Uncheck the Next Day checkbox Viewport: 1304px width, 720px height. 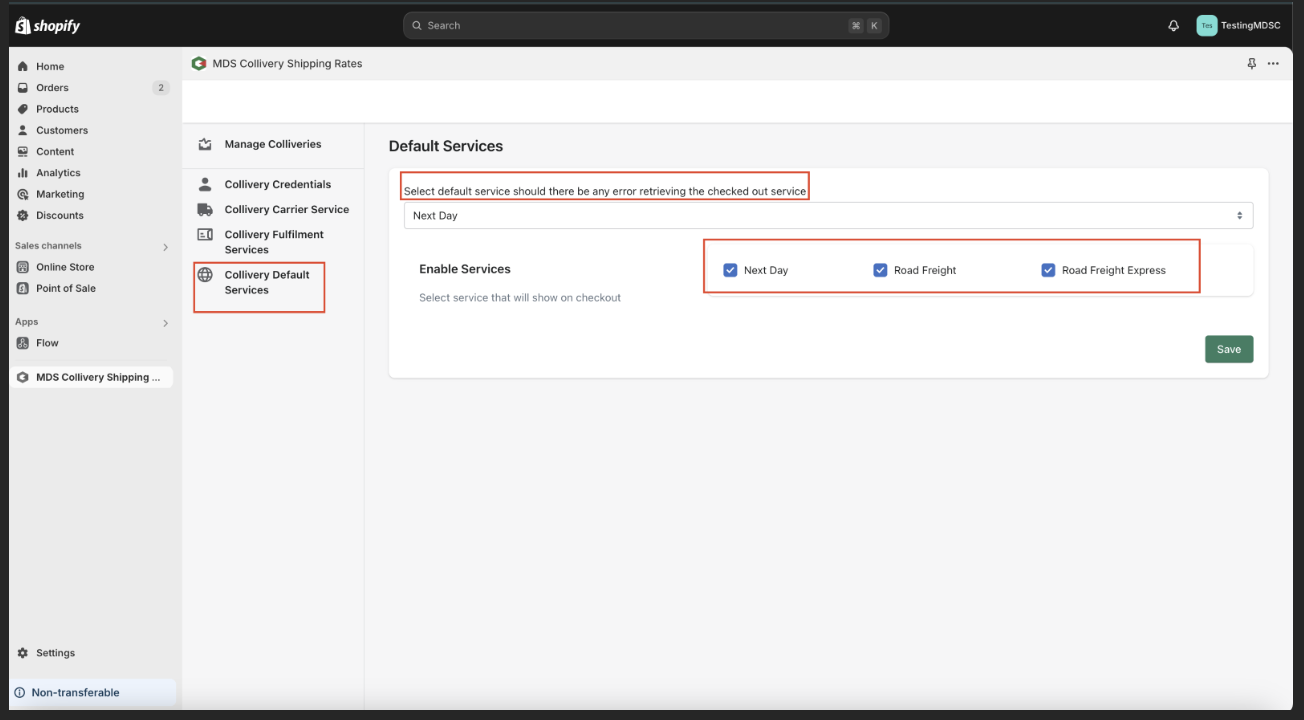coord(730,270)
